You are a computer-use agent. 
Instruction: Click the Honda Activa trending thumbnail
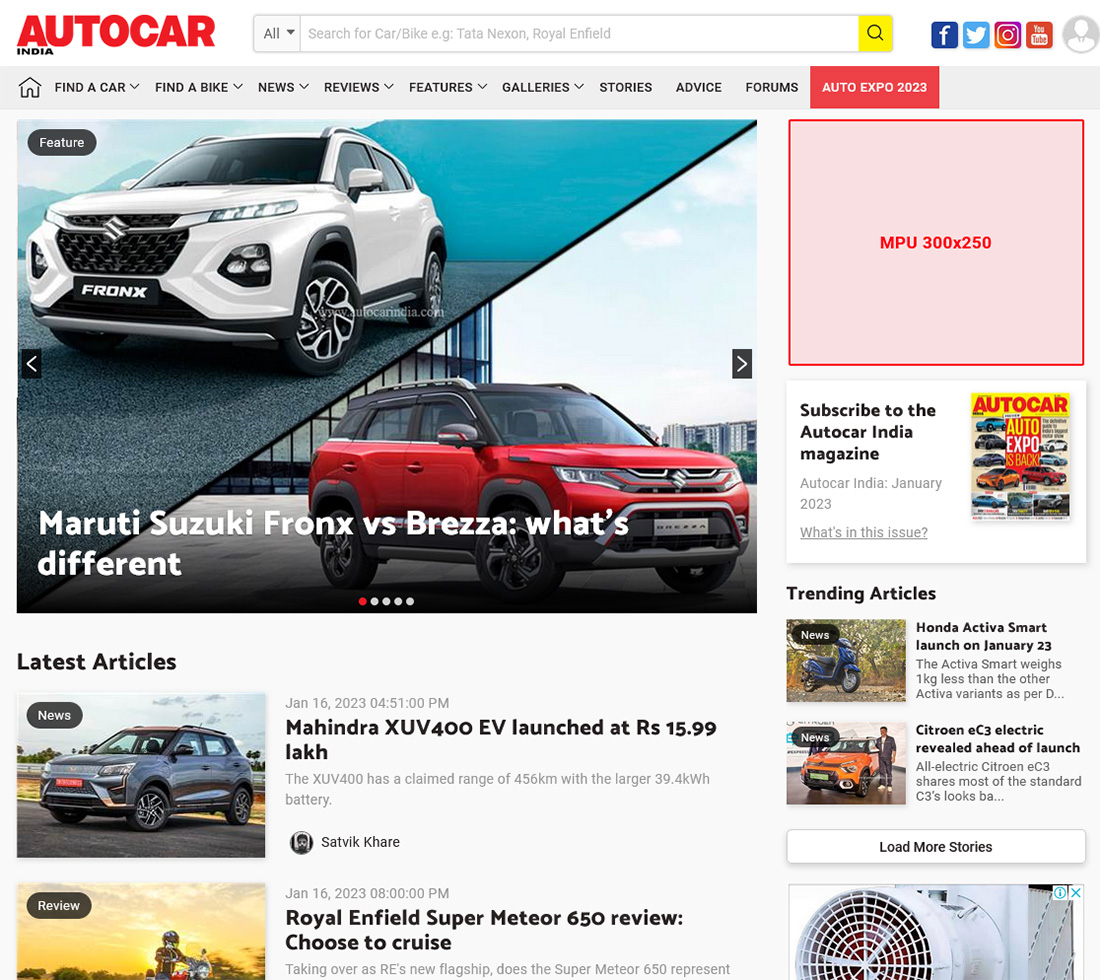click(x=846, y=661)
